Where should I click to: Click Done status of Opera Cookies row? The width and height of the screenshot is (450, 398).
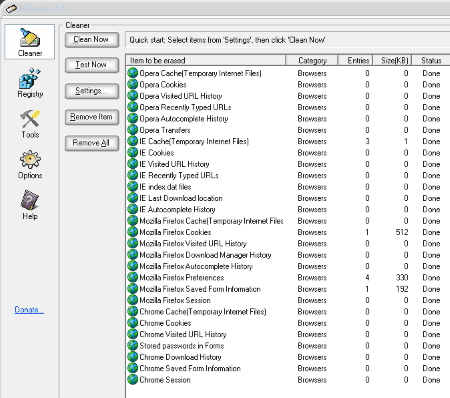[x=431, y=85]
